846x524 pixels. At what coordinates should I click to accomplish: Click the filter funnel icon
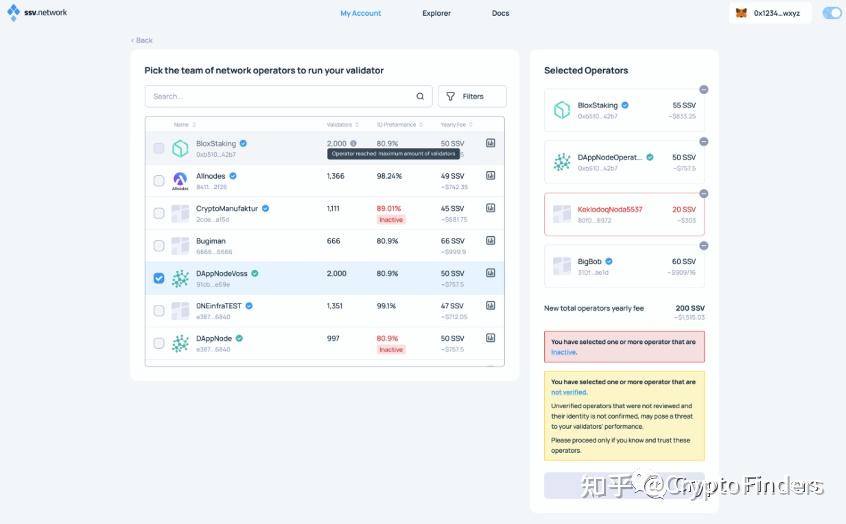451,96
